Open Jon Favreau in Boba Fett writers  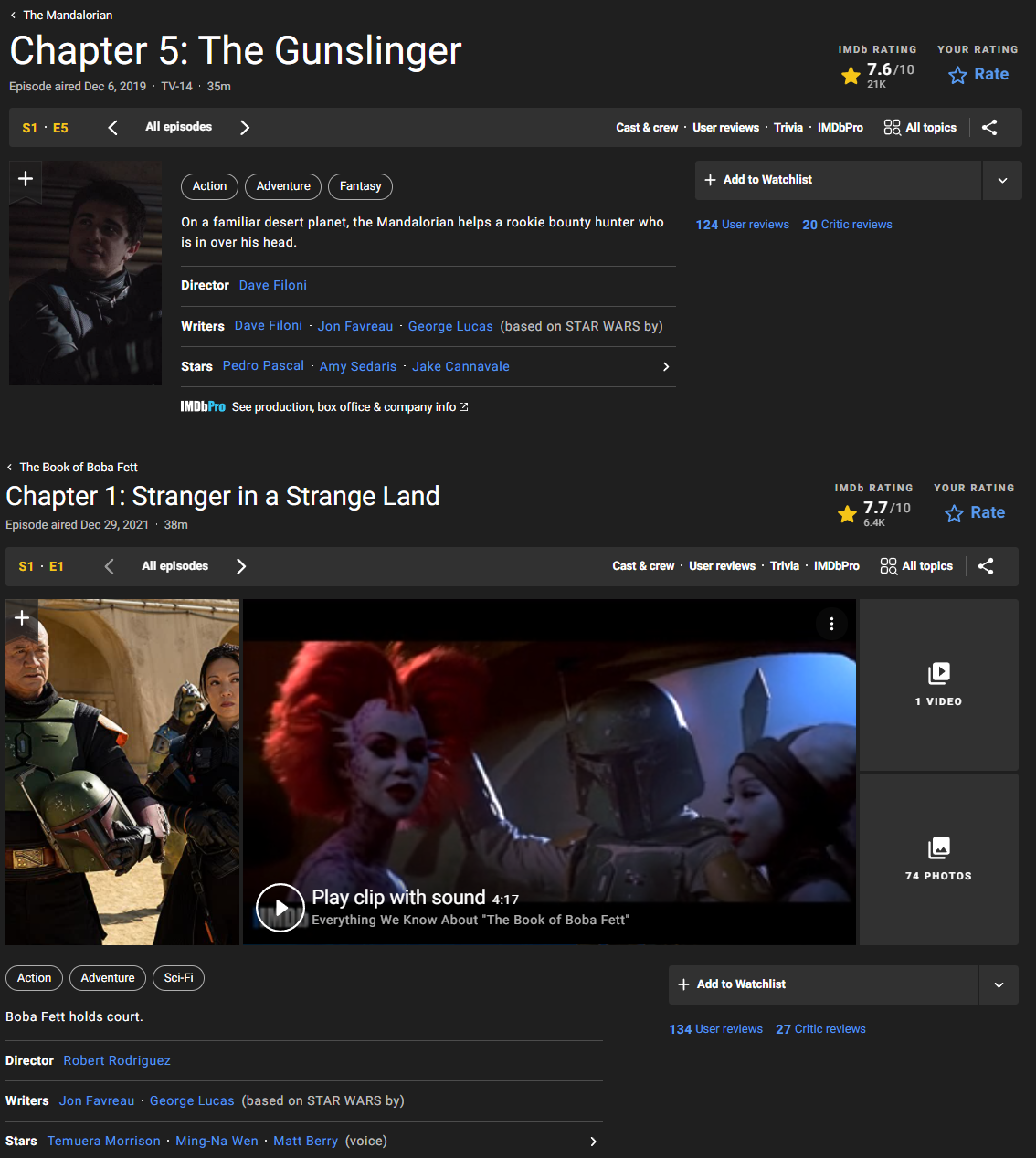point(97,1100)
